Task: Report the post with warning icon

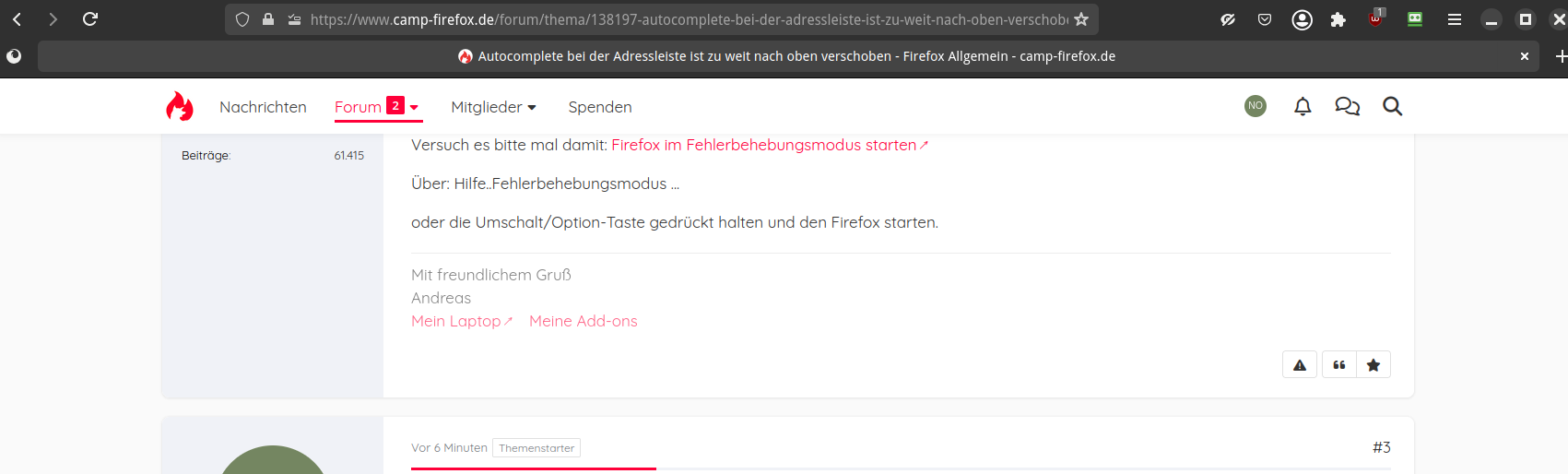Action: point(1300,365)
